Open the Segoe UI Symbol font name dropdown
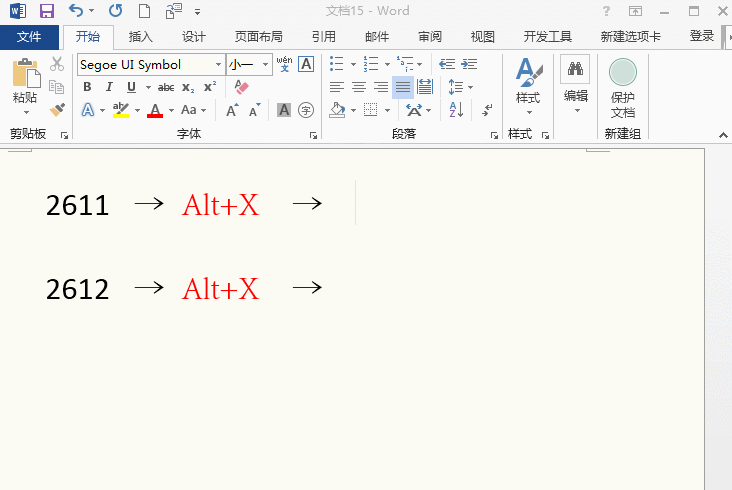The width and height of the screenshot is (732, 490). click(x=218, y=65)
